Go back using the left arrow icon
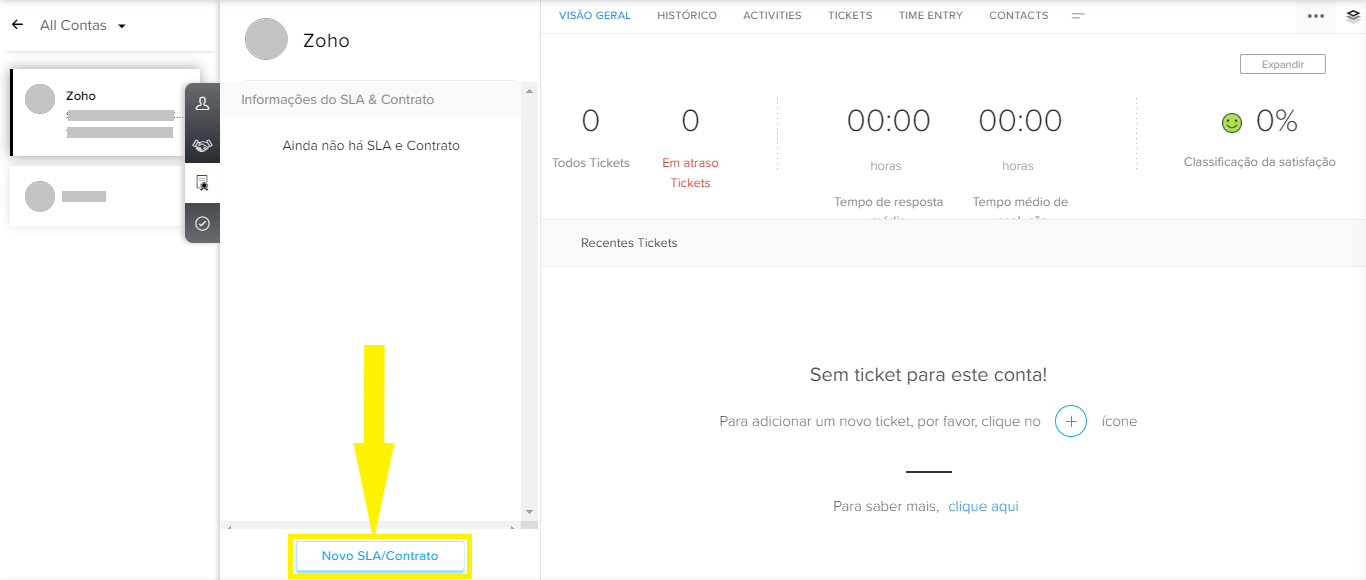This screenshot has height=580, width=1366. 17,25
